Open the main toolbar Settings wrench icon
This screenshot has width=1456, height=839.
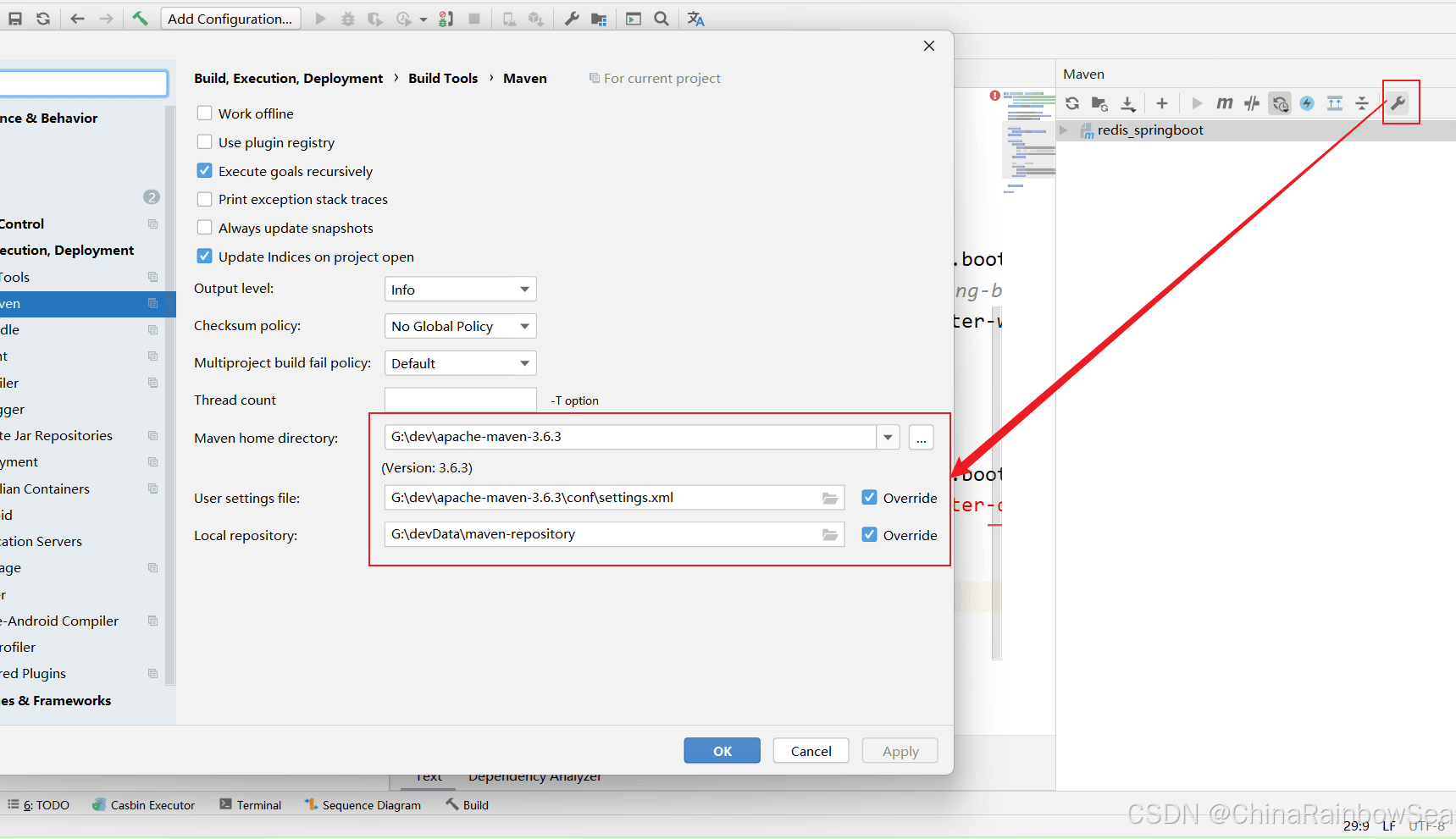pyautogui.click(x=572, y=19)
